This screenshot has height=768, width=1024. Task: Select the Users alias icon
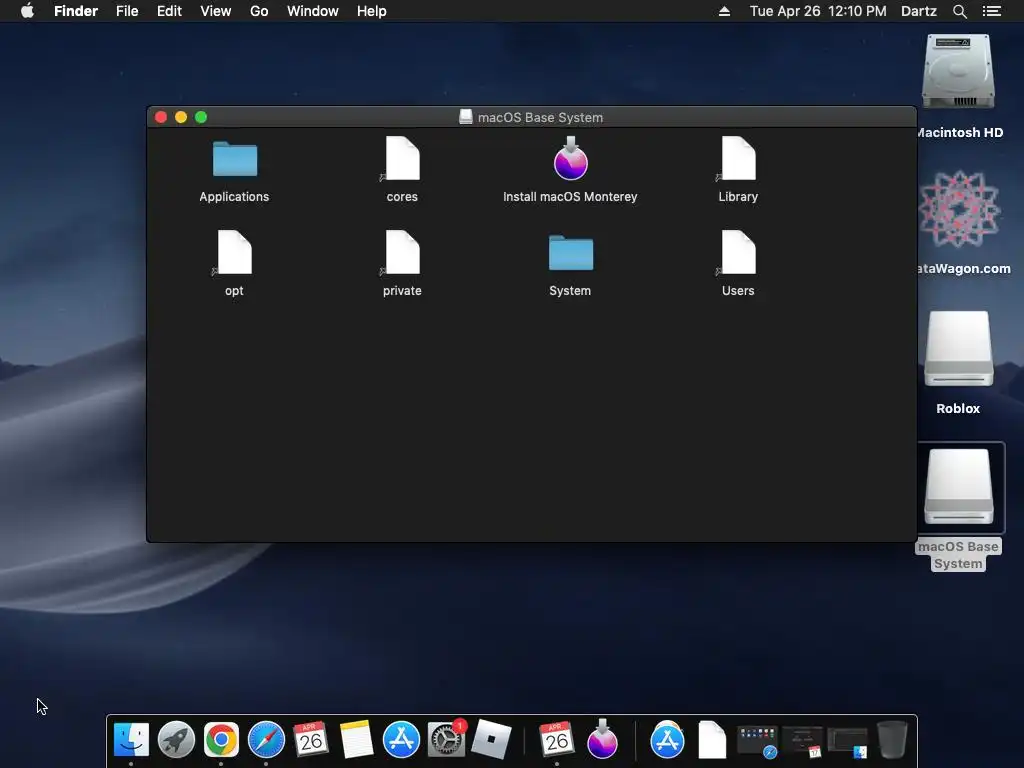click(x=738, y=253)
